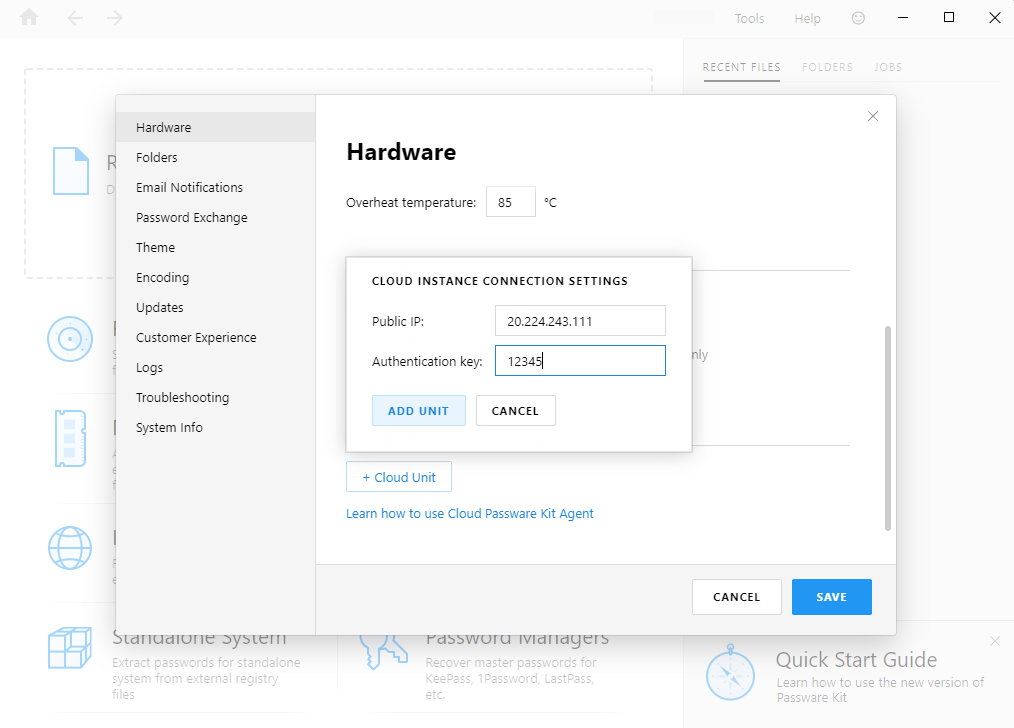Click the Password Managers heading
This screenshot has height=728, width=1014.
[x=517, y=637]
